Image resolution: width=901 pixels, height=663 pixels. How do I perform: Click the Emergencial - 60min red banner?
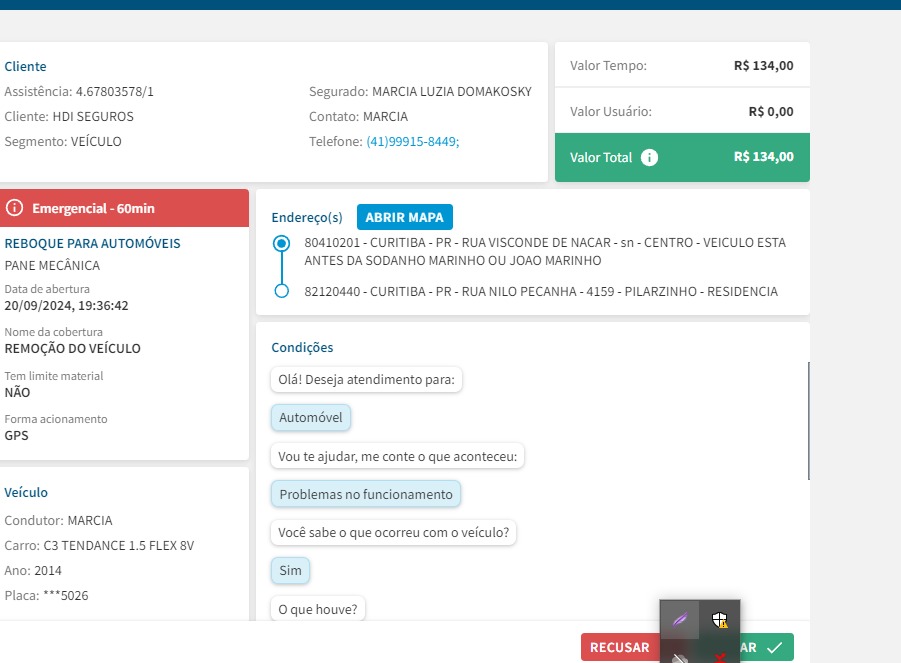pos(124,208)
